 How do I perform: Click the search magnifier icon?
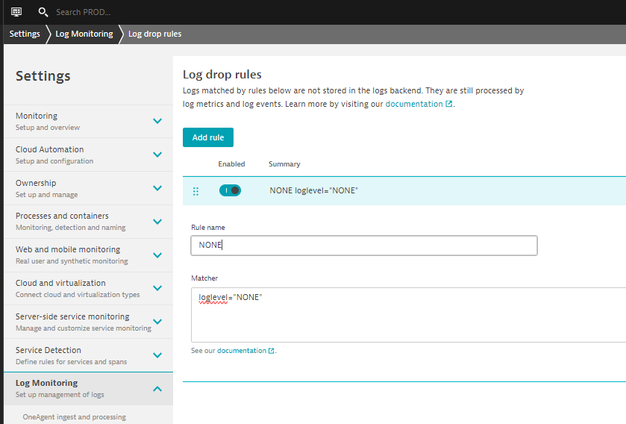coord(43,12)
